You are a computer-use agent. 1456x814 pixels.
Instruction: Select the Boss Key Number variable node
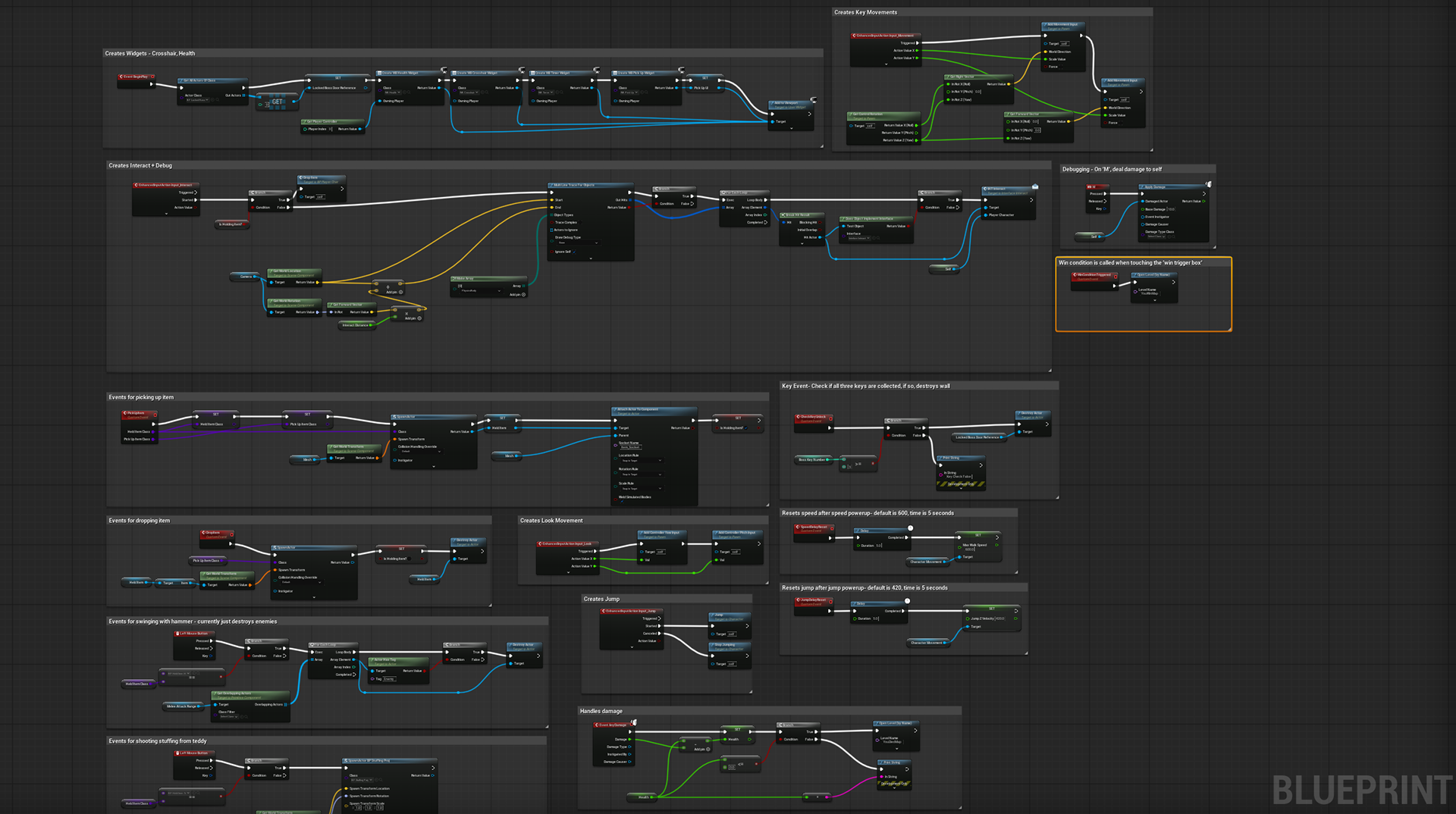814,459
